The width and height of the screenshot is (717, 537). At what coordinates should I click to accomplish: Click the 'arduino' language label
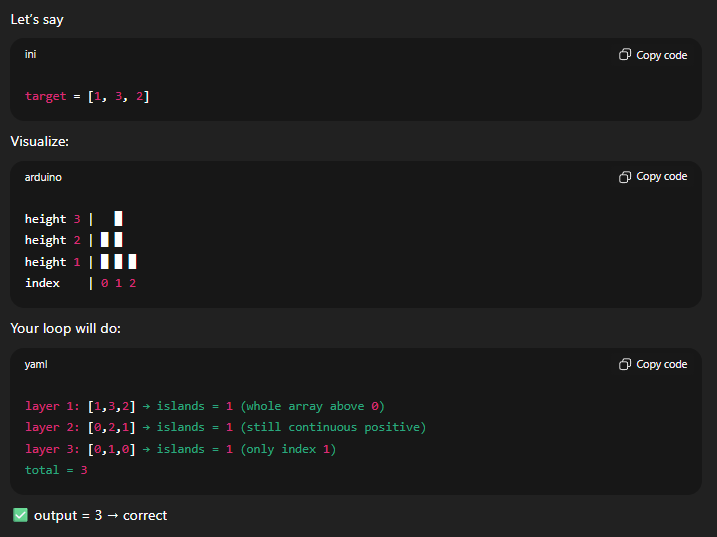pos(43,177)
